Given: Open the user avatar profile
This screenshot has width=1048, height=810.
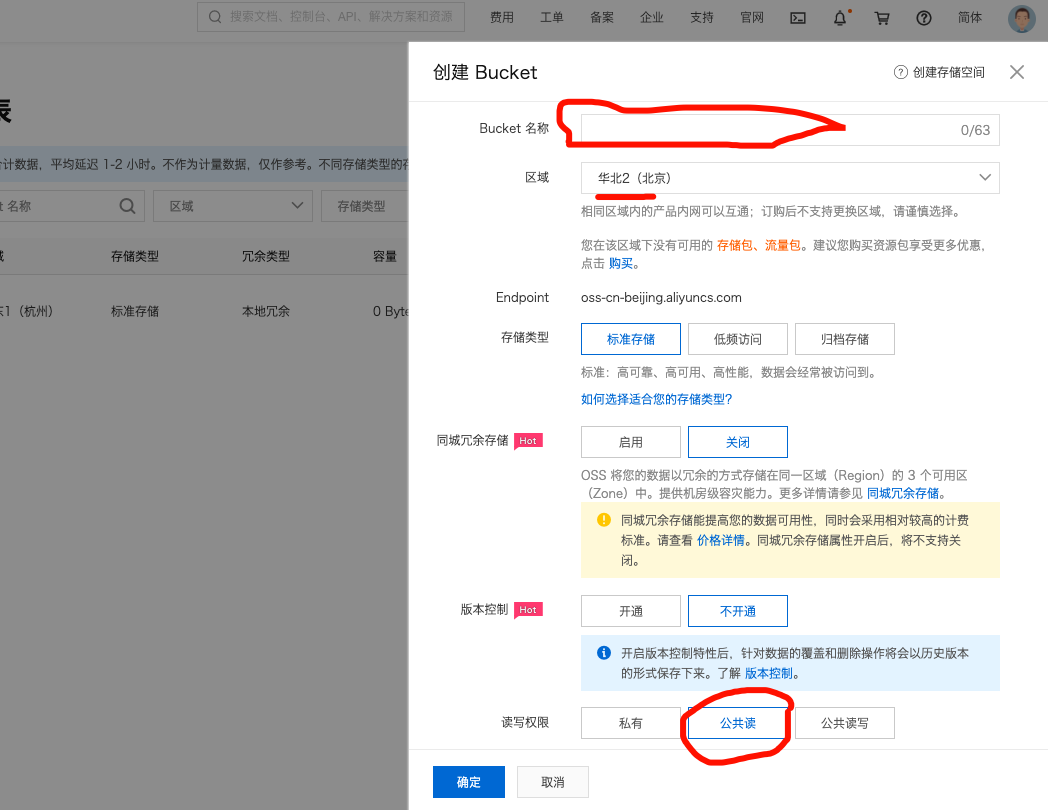Looking at the screenshot, I should (x=1021, y=18).
